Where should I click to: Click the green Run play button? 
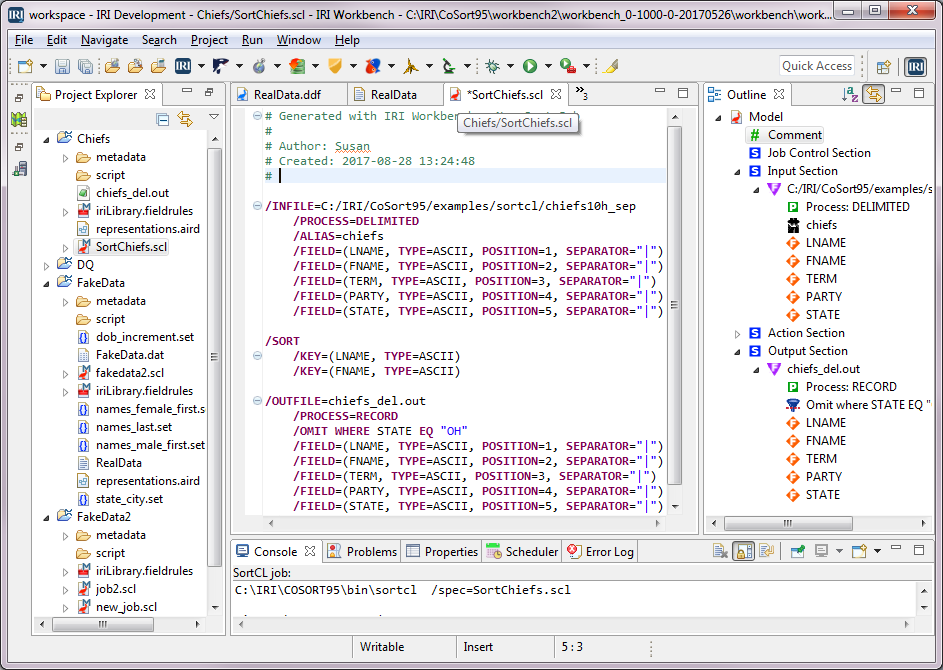coord(530,66)
